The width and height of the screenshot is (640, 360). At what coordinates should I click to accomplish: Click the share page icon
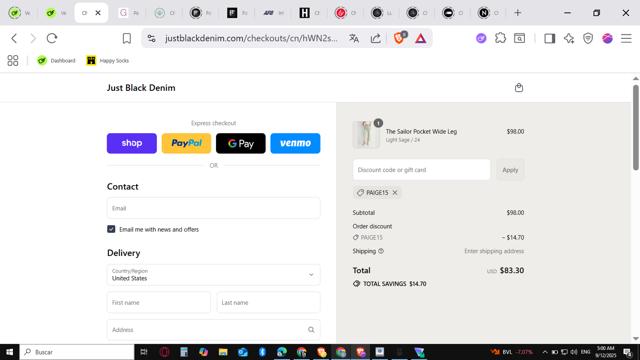tap(376, 38)
